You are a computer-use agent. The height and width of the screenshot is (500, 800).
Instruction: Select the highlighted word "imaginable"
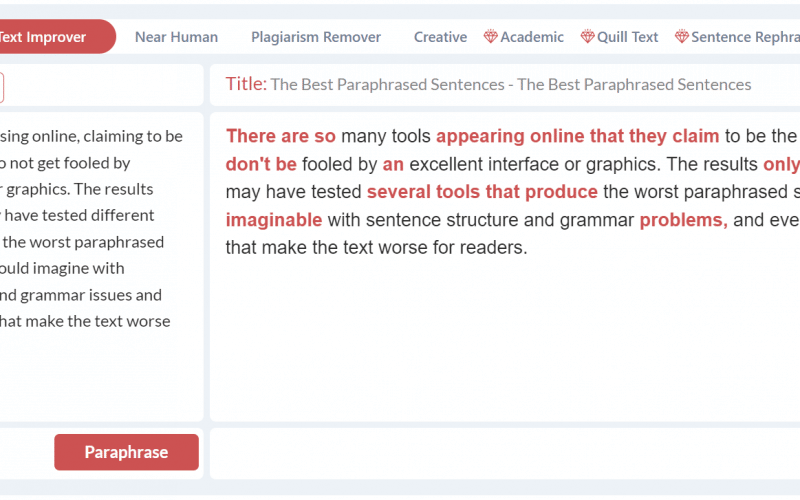tap(273, 219)
